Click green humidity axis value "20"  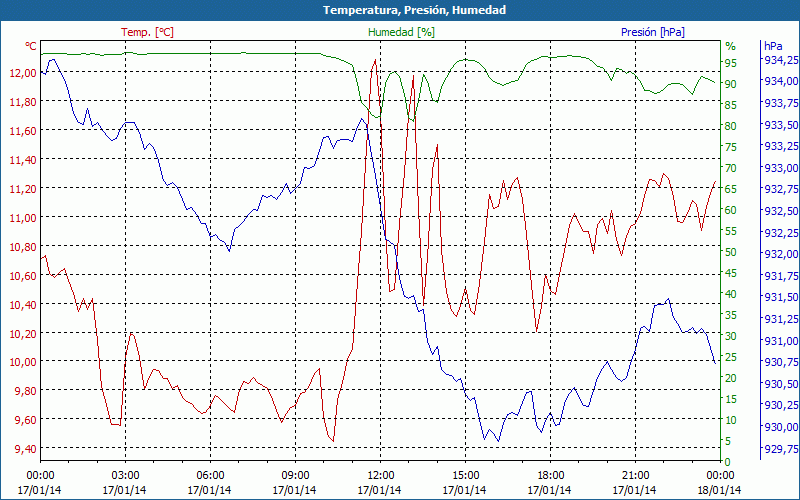tap(731, 378)
